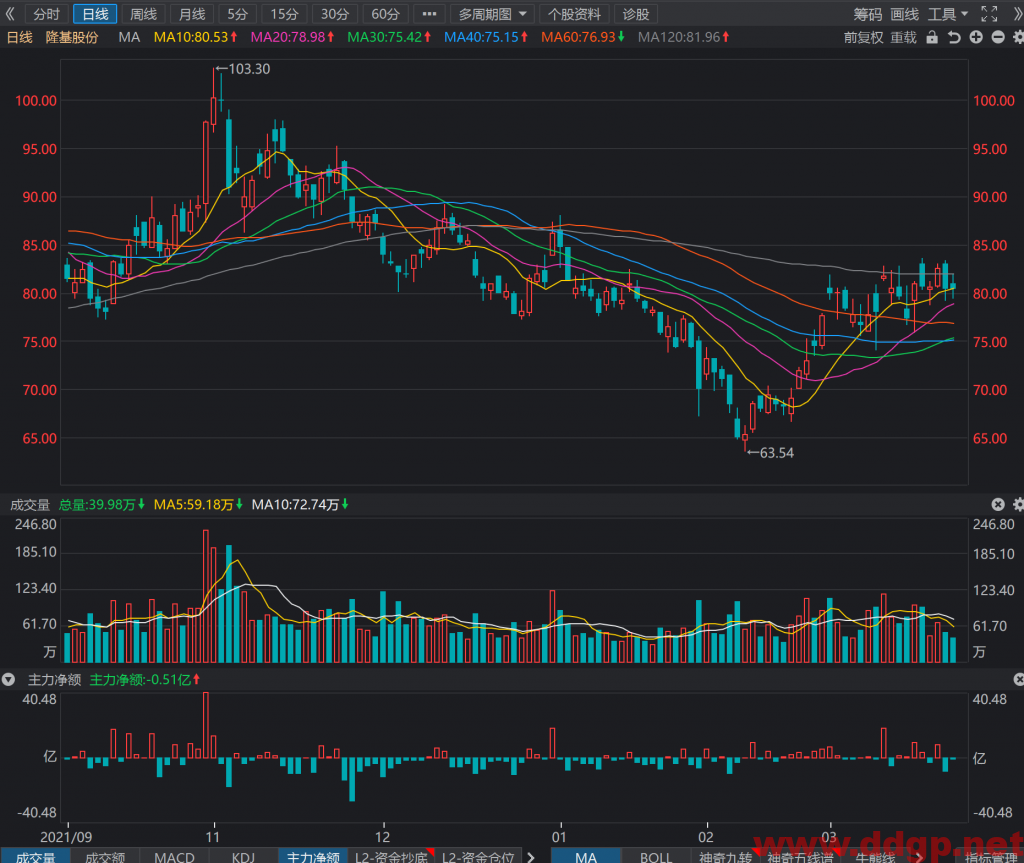Screen dimensions: 1024x863
Task: Show more period options via ellipsis button
Action: [x=429, y=14]
